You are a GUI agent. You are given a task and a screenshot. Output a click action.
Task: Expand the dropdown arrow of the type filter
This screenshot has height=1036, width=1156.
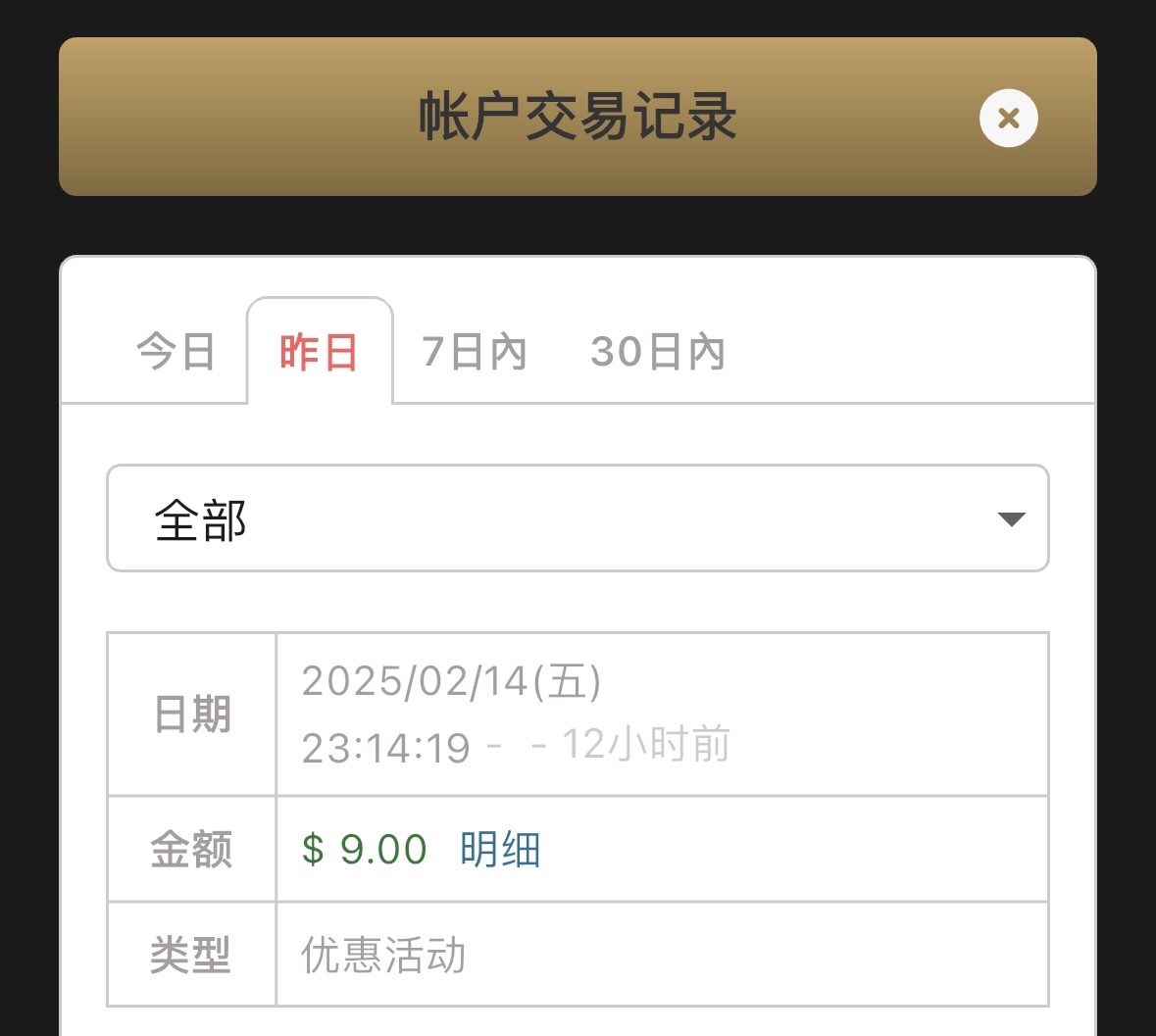click(x=1011, y=518)
